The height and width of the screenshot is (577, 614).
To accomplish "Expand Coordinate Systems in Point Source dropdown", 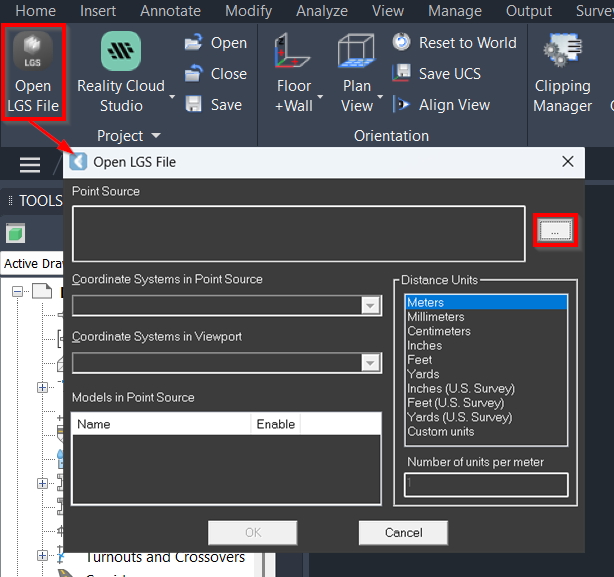I will (x=371, y=306).
